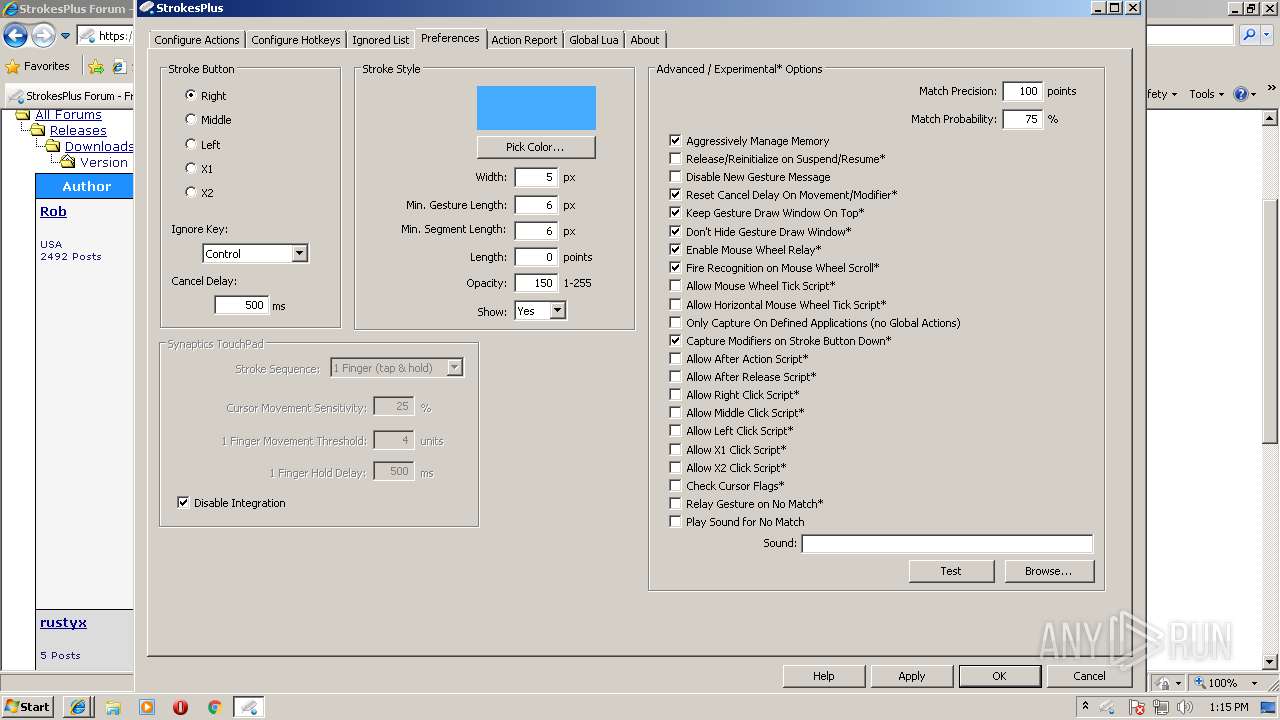Click the Test sound button

click(951, 571)
